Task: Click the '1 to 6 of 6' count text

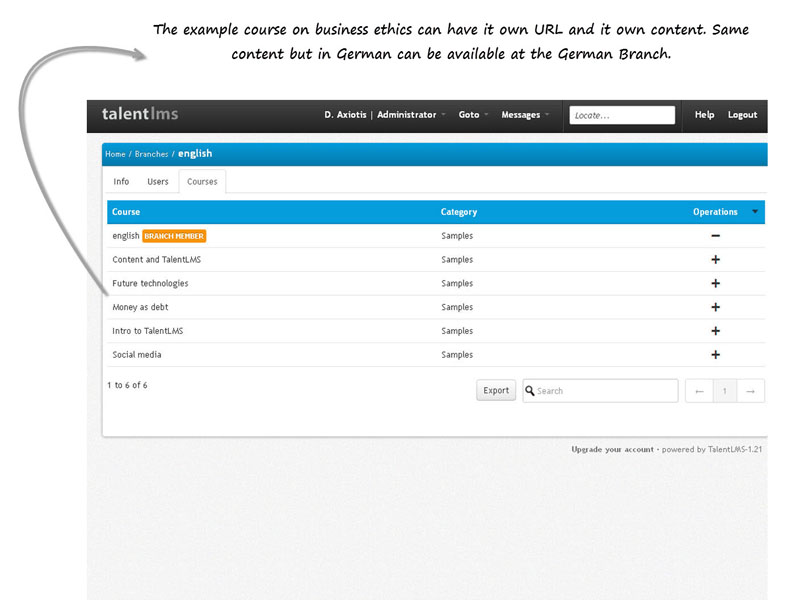Action: (128, 385)
